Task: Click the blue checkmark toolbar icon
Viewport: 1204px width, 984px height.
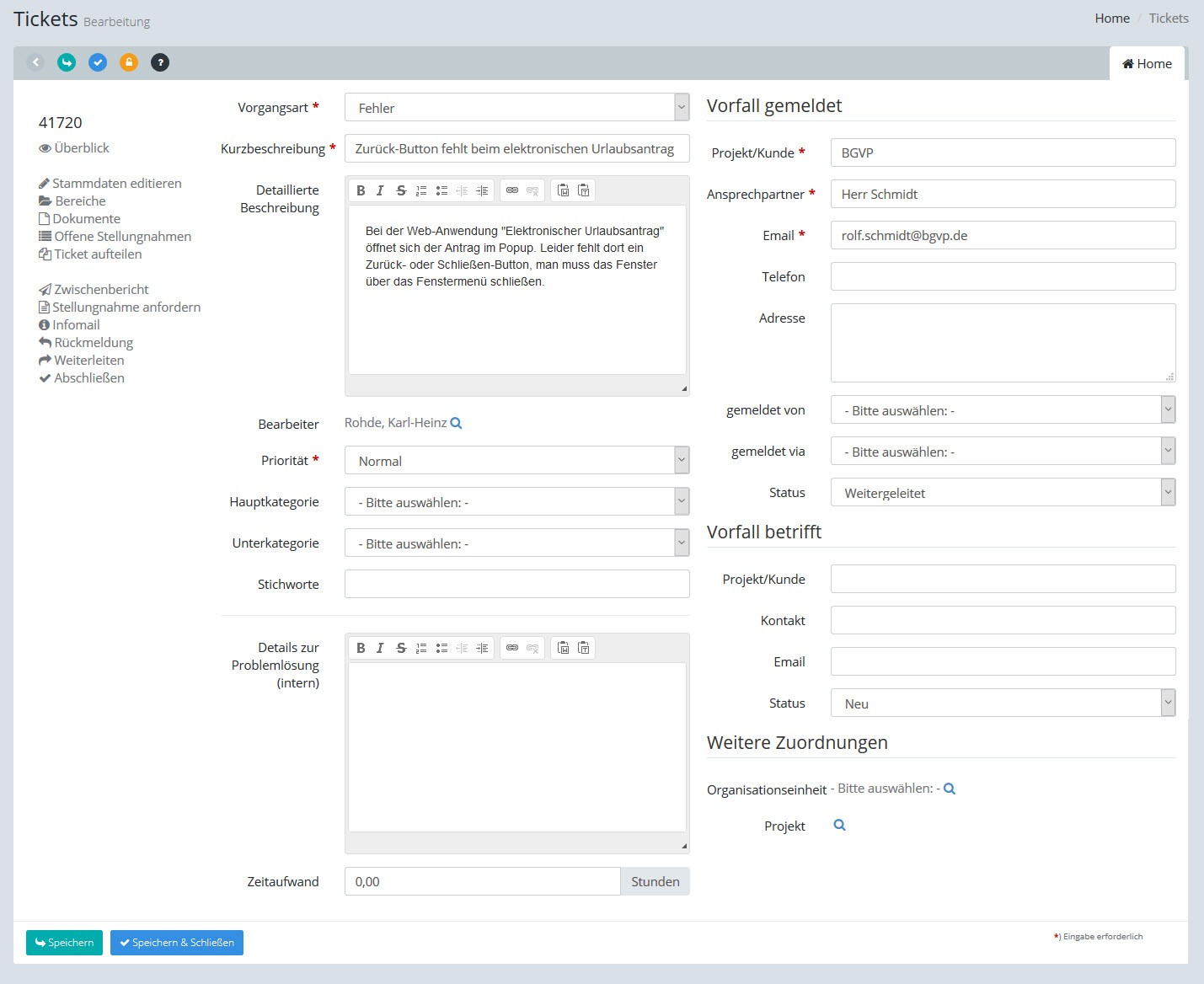Action: [98, 62]
